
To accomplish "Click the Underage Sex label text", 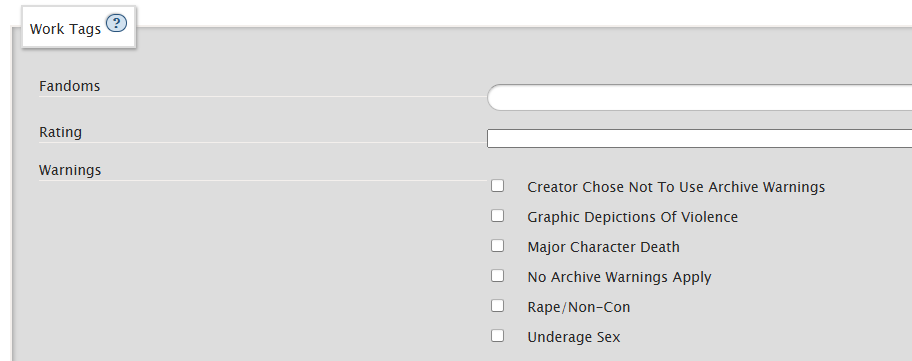I will pyautogui.click(x=573, y=337).
